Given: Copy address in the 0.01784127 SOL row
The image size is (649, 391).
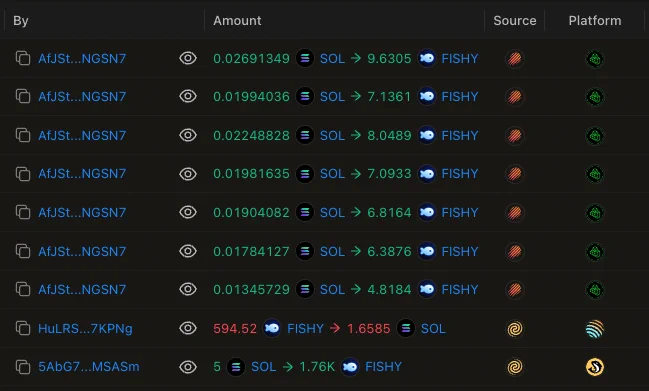Looking at the screenshot, I should (23, 251).
